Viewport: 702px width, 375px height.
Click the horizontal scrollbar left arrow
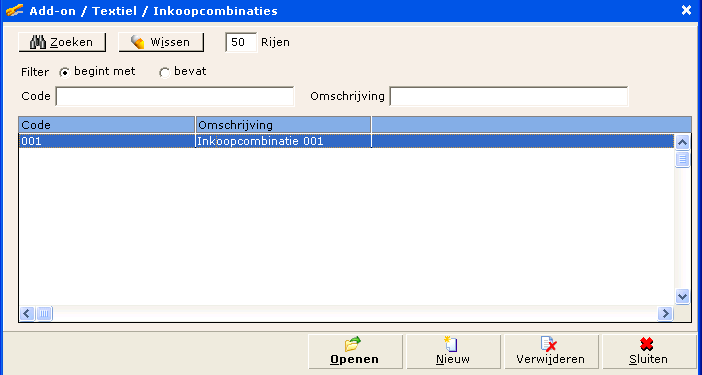click(x=27, y=314)
